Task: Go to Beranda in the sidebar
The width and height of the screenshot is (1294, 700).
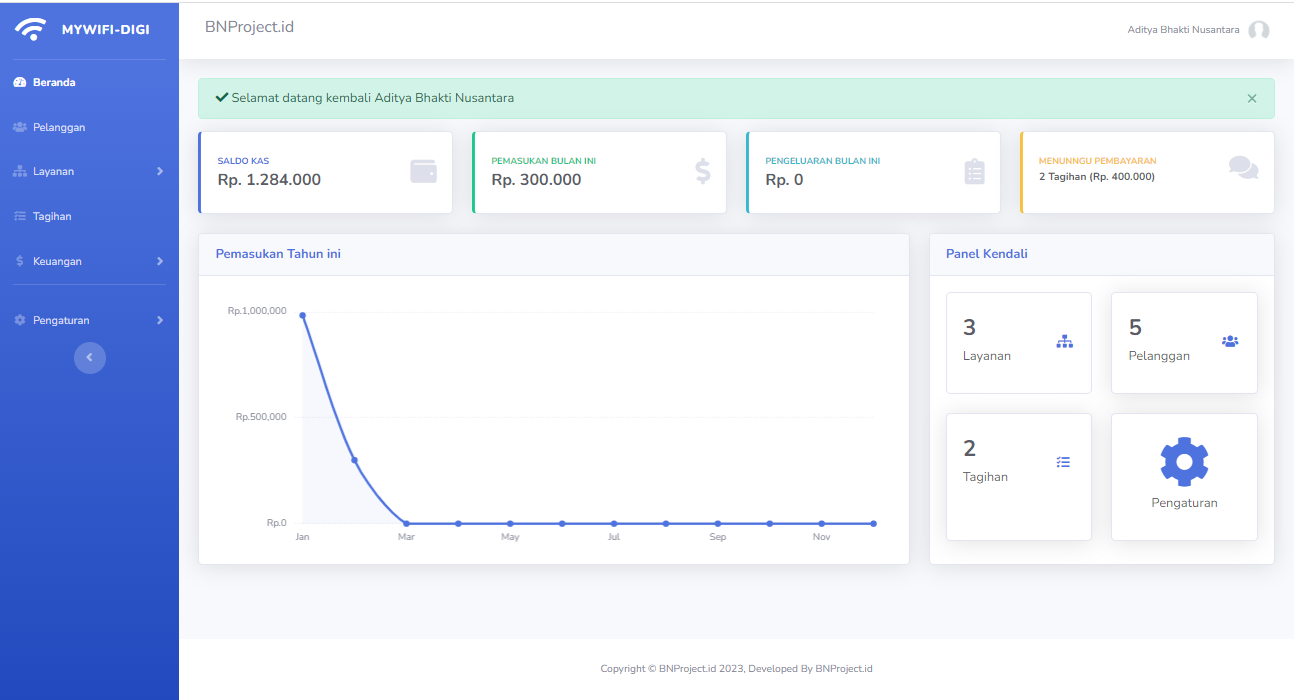Action: tap(54, 83)
